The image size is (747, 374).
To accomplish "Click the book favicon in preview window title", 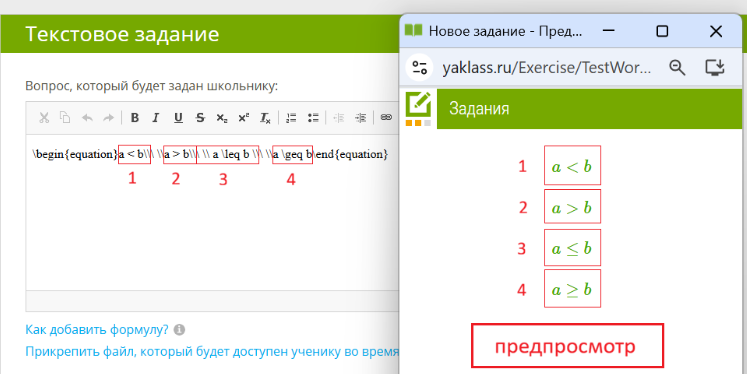I will point(414,31).
